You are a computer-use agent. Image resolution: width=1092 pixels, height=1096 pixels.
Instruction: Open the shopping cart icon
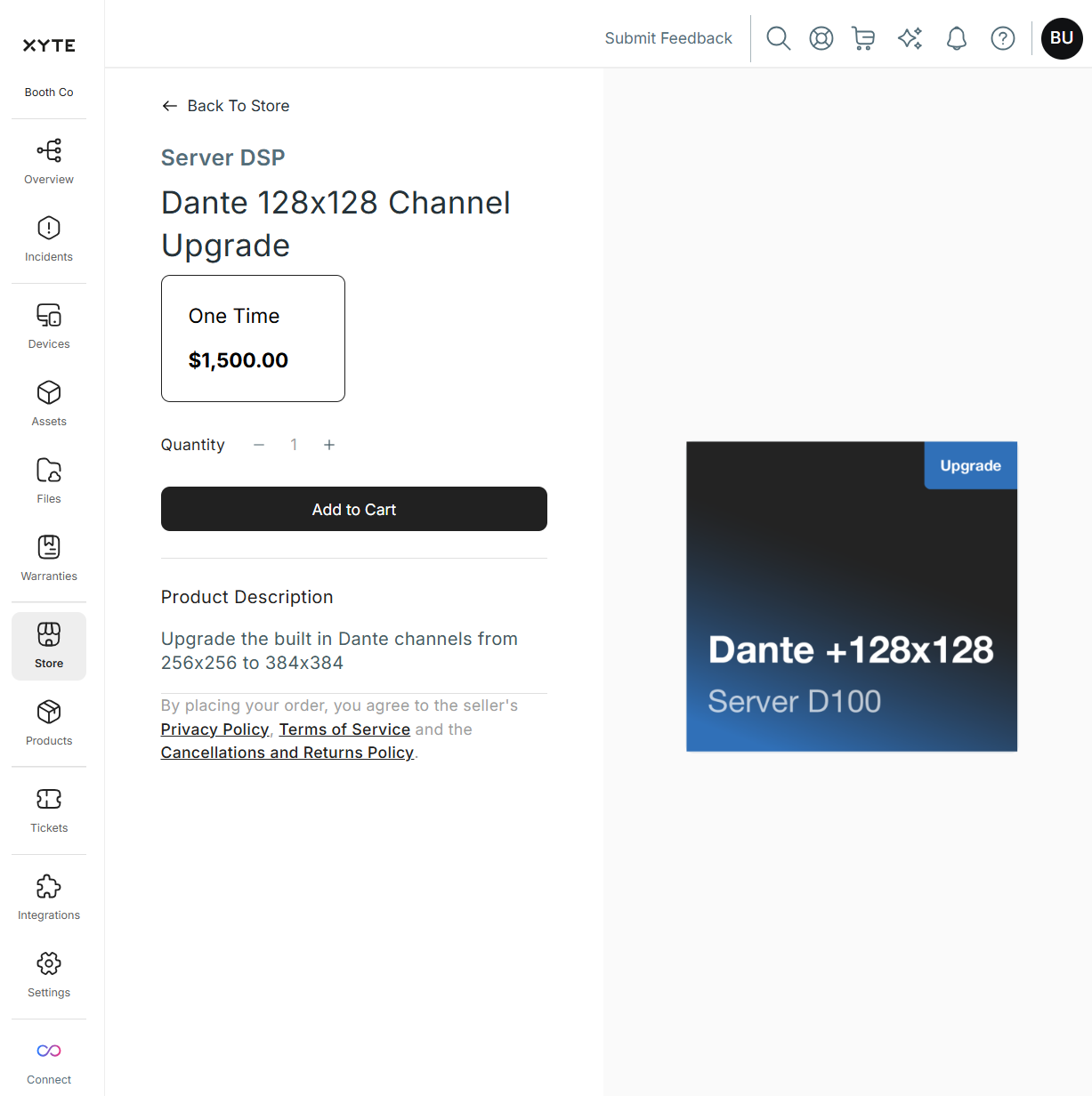(x=863, y=38)
